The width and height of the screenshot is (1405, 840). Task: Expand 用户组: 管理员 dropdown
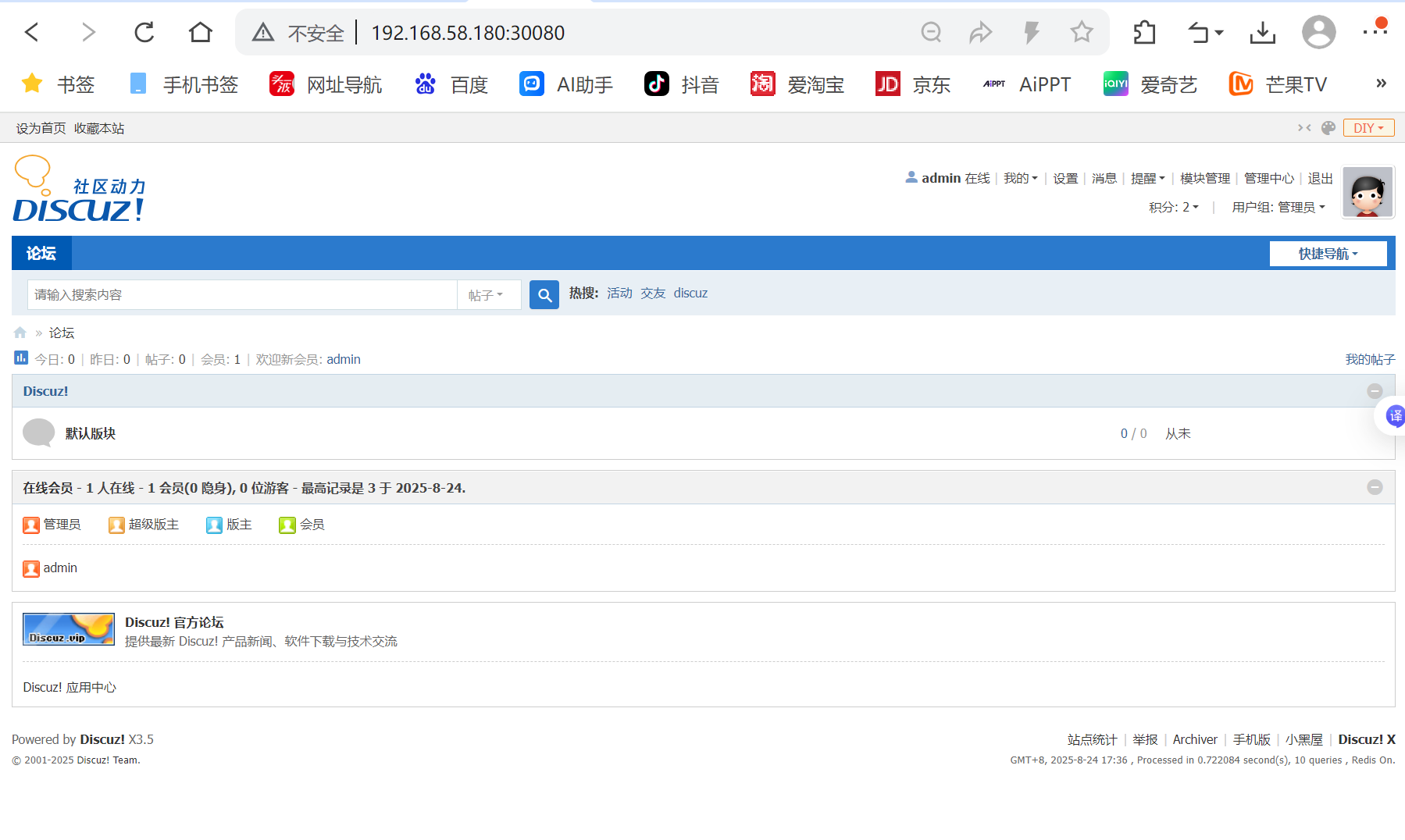[x=1278, y=207]
